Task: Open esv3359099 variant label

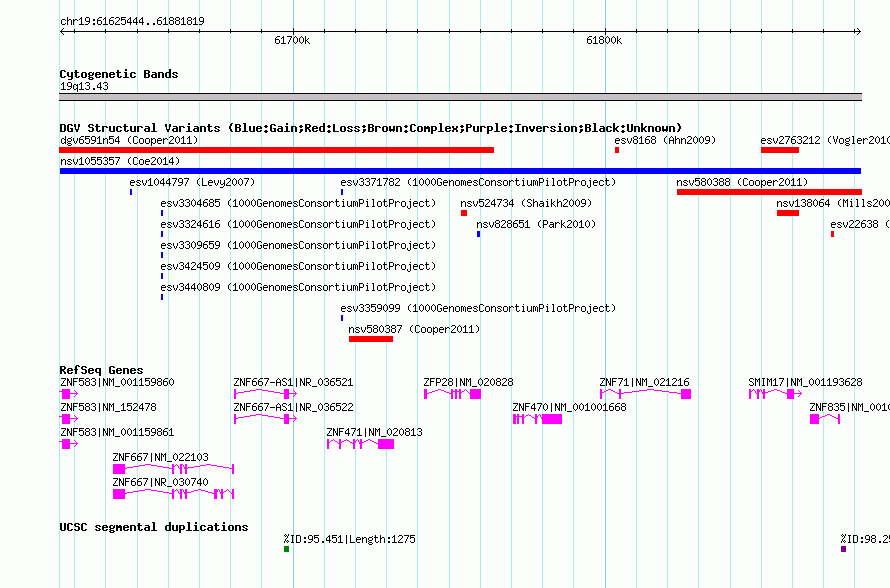Action: 478,308
